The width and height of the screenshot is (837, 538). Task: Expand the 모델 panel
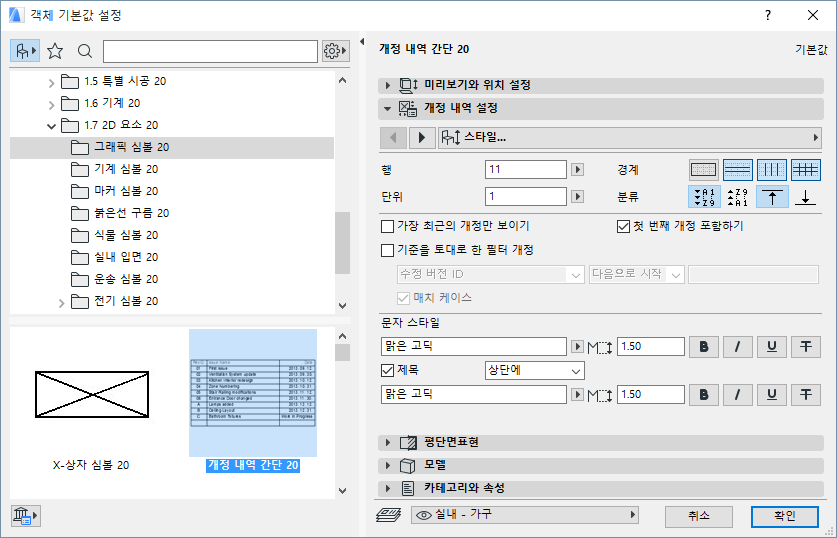[388, 465]
